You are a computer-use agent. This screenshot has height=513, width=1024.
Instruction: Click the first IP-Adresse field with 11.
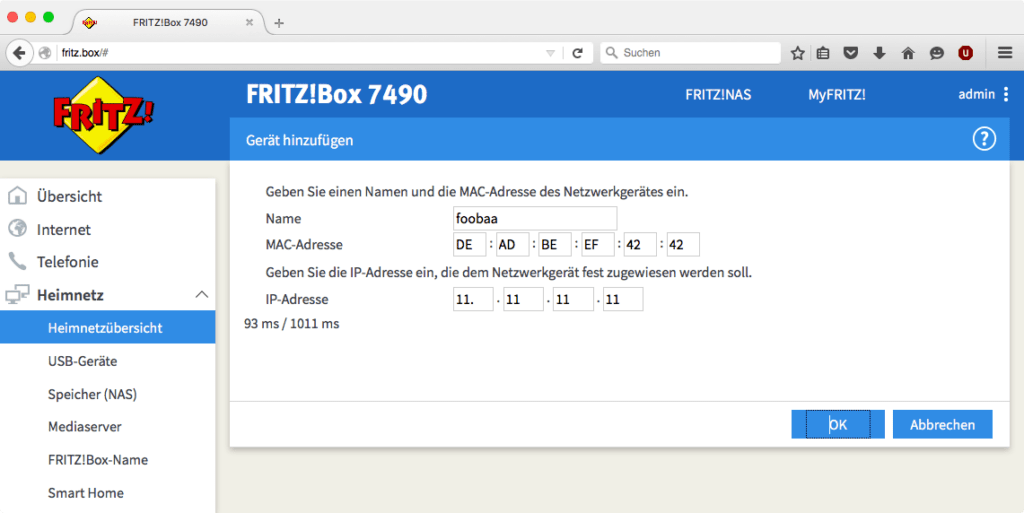point(473,300)
